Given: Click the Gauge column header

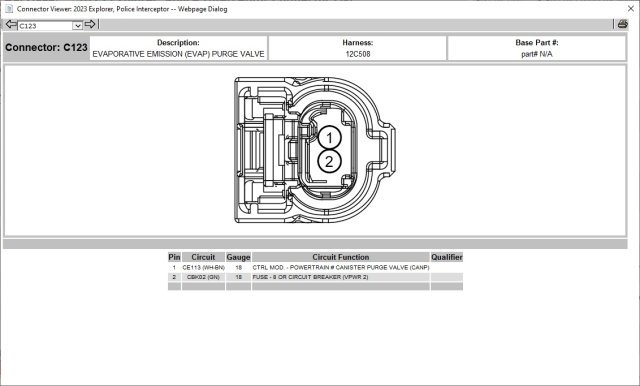Looking at the screenshot, I should [x=238, y=257].
